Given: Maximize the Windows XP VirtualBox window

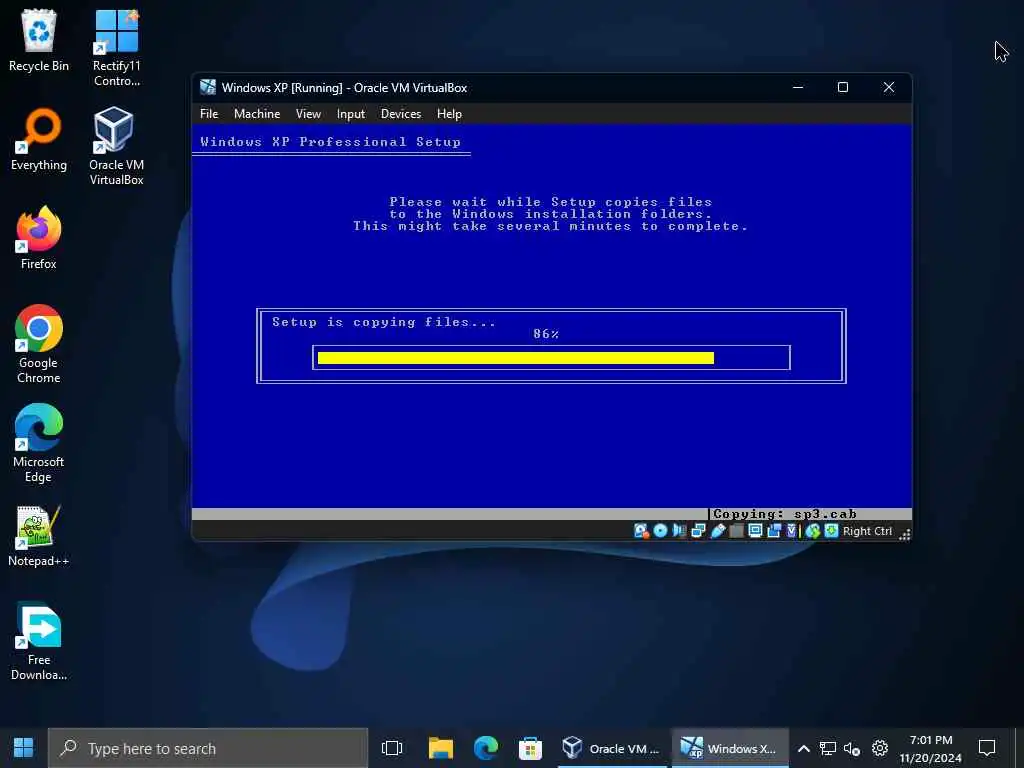Looking at the screenshot, I should click(x=843, y=87).
